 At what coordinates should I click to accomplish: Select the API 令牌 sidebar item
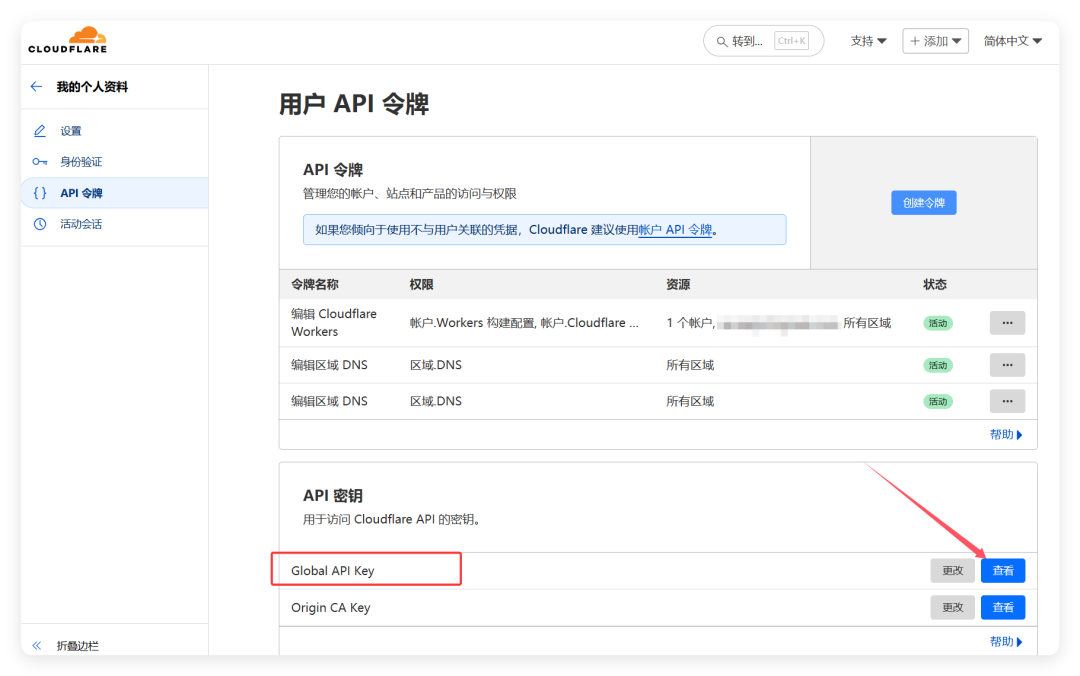tap(114, 193)
